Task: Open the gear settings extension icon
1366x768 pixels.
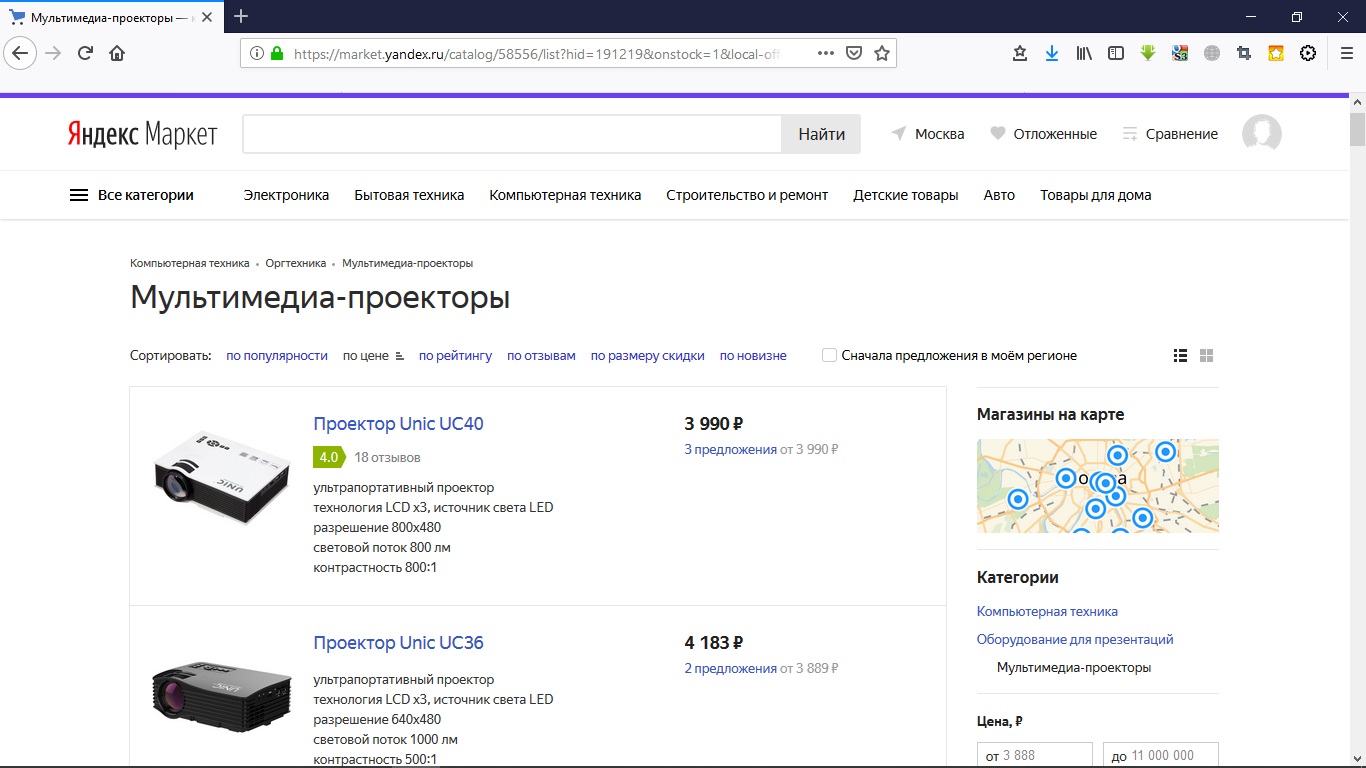Action: pyautogui.click(x=1308, y=53)
